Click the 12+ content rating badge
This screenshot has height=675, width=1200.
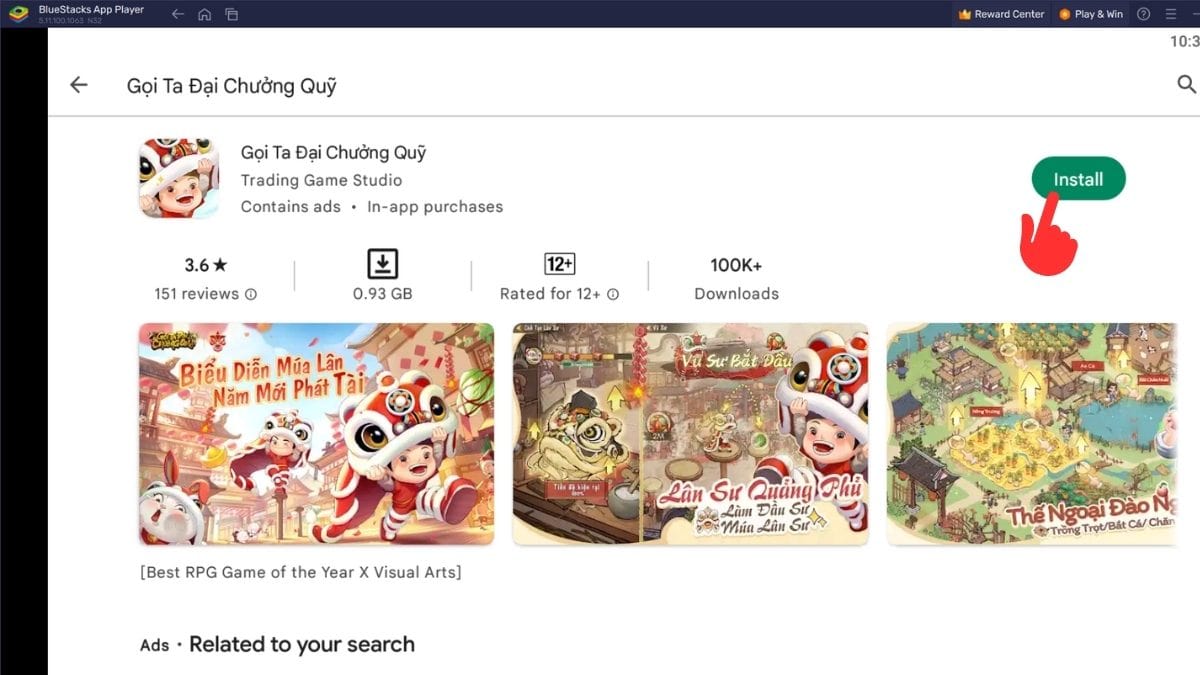coord(559,264)
